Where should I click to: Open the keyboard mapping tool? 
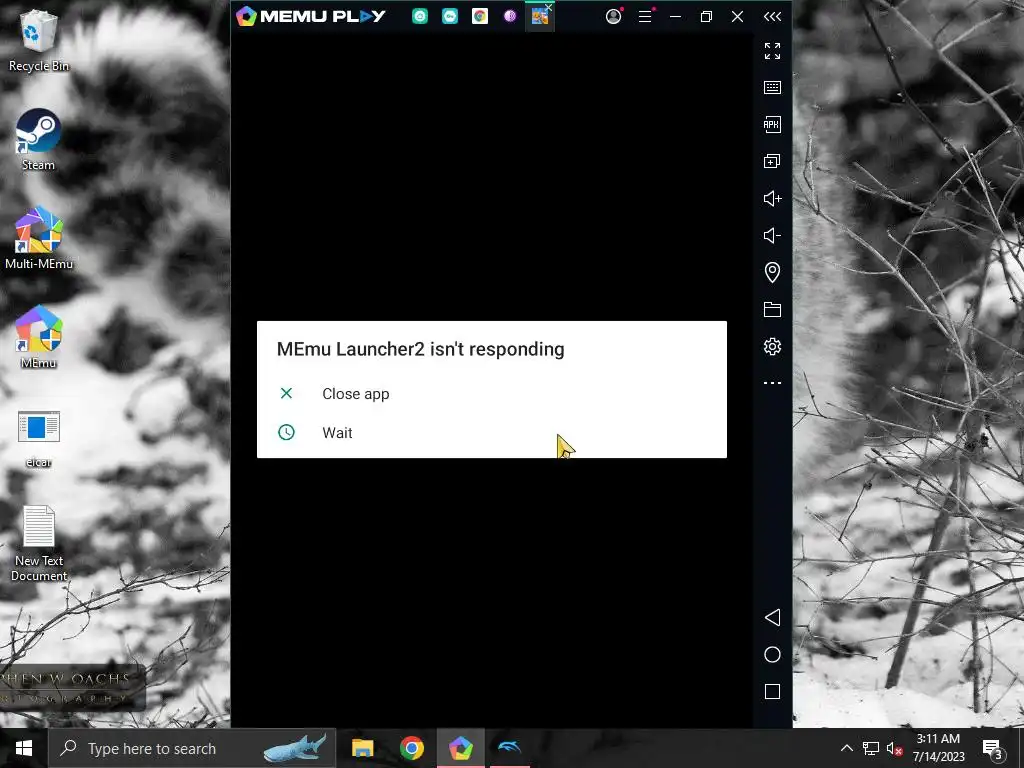pyautogui.click(x=773, y=88)
